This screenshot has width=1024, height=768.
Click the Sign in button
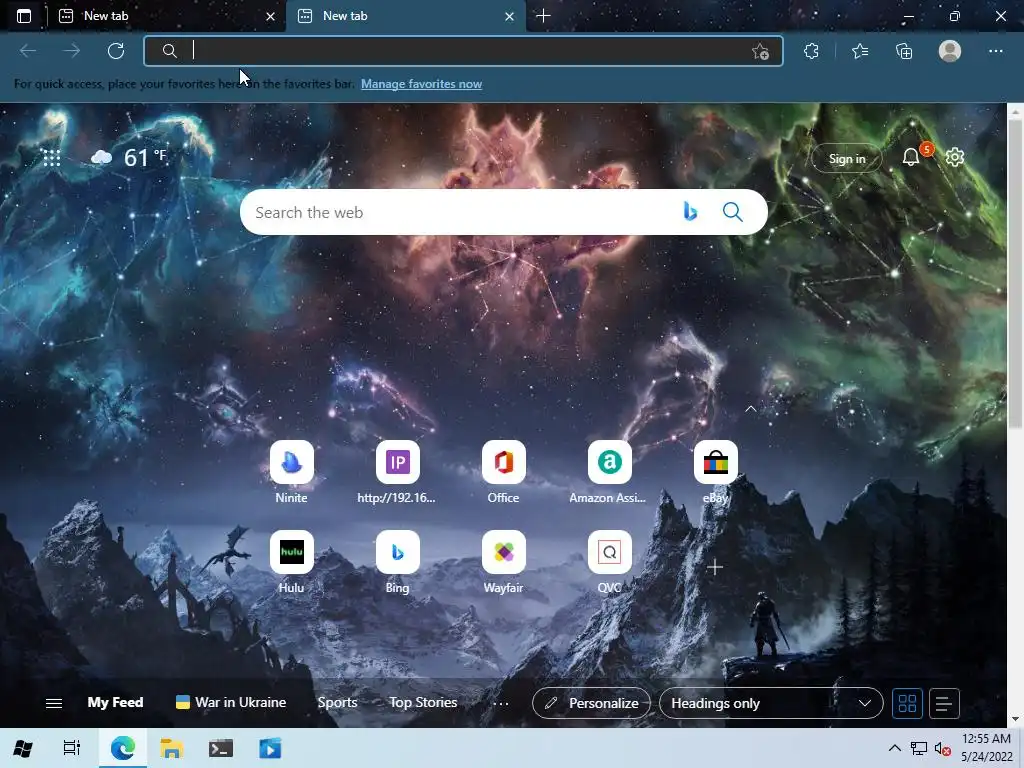click(x=846, y=159)
